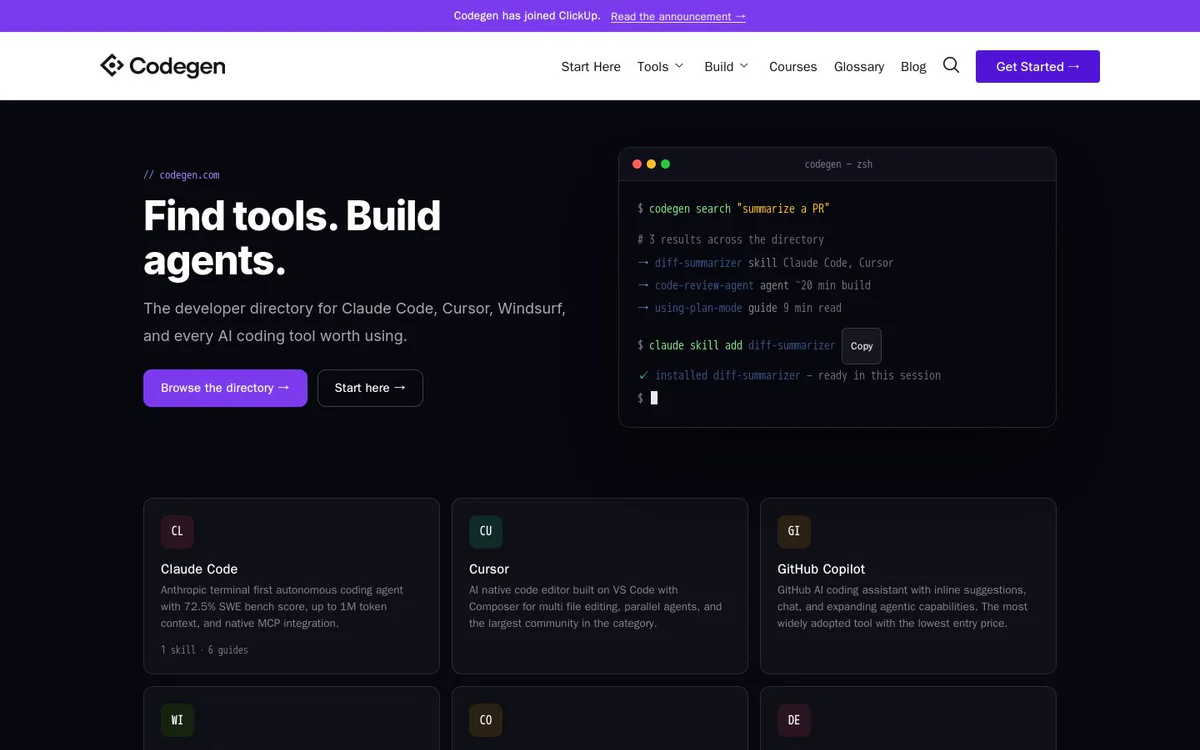Click 'Codegen has joined ClickUp.' banner text
Viewport: 1200px width, 750px height.
527,16
